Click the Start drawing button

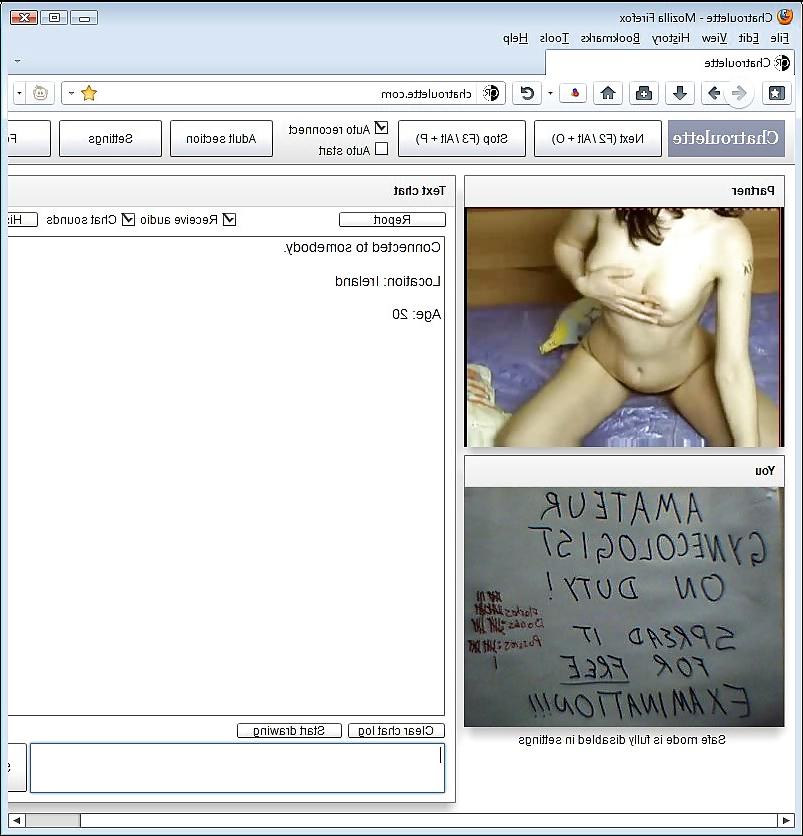[x=290, y=730]
